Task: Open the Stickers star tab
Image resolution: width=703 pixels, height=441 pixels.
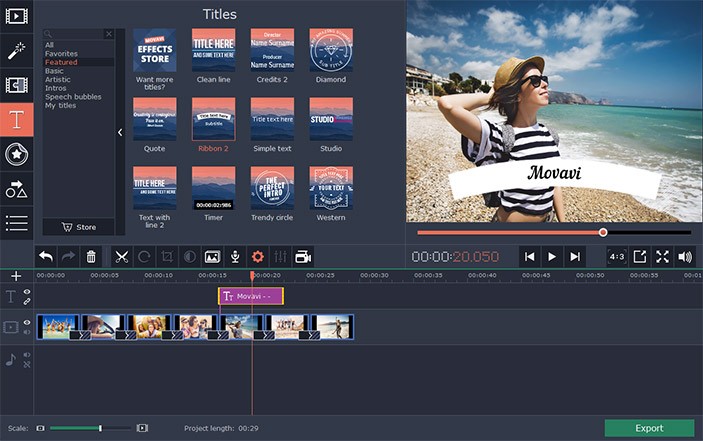Action: click(17, 154)
